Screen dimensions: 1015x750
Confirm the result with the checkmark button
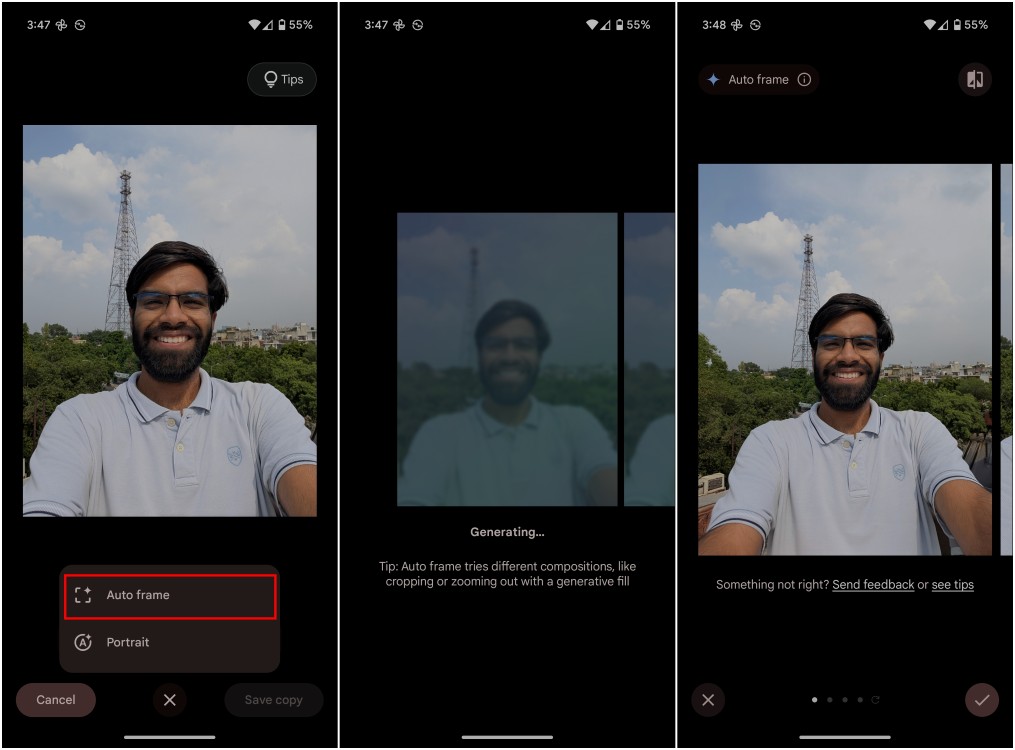981,700
